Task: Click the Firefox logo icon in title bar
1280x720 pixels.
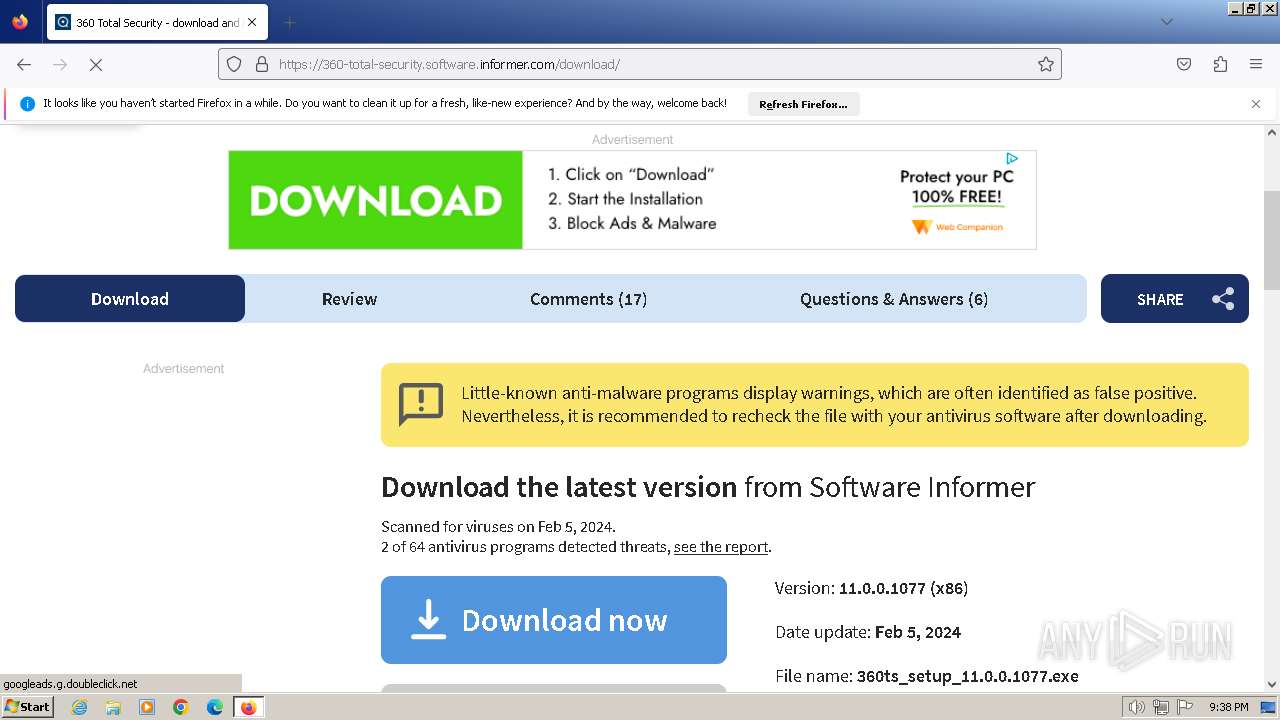Action: (x=20, y=22)
